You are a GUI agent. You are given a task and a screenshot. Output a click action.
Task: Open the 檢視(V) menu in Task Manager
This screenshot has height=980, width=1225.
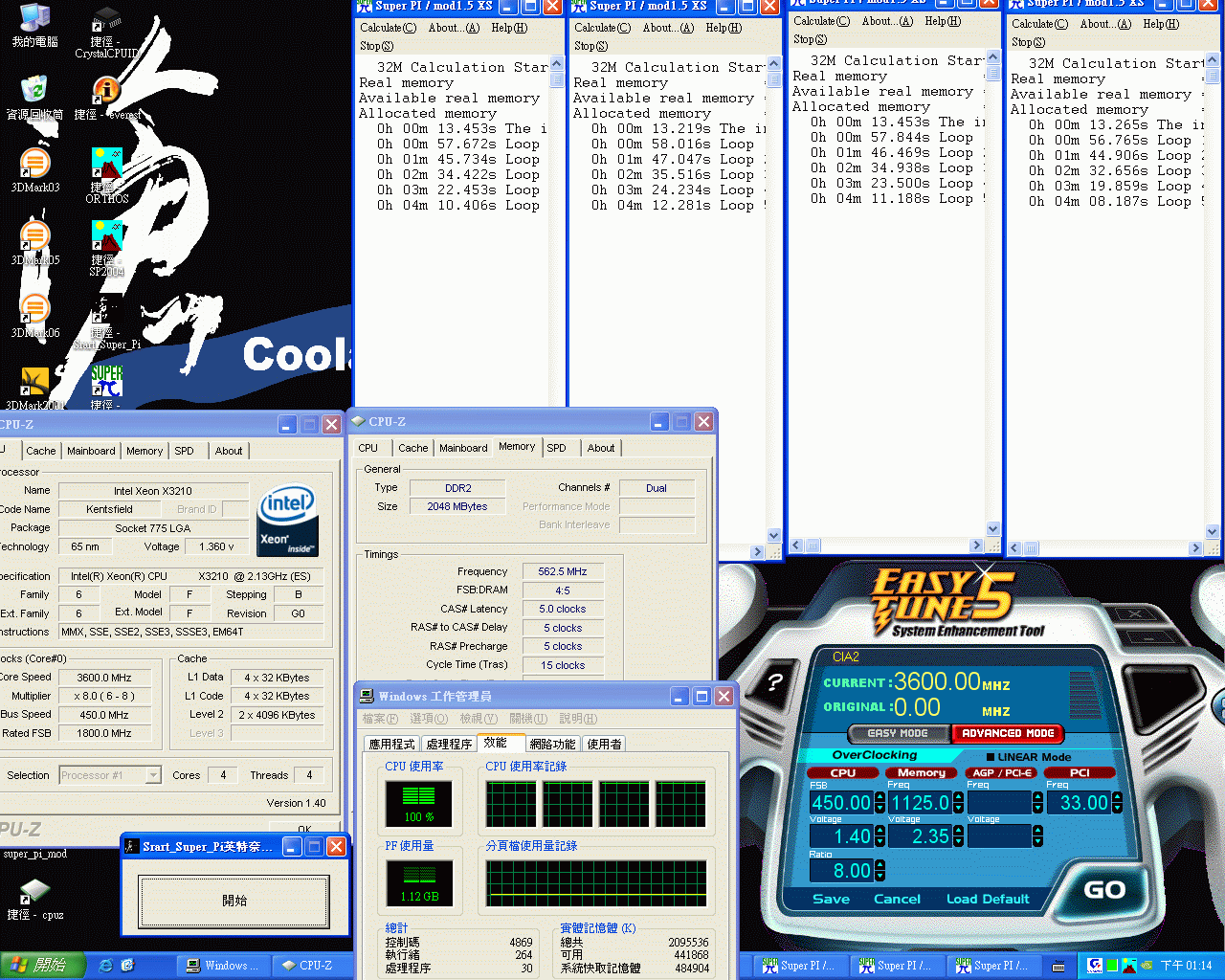[478, 719]
